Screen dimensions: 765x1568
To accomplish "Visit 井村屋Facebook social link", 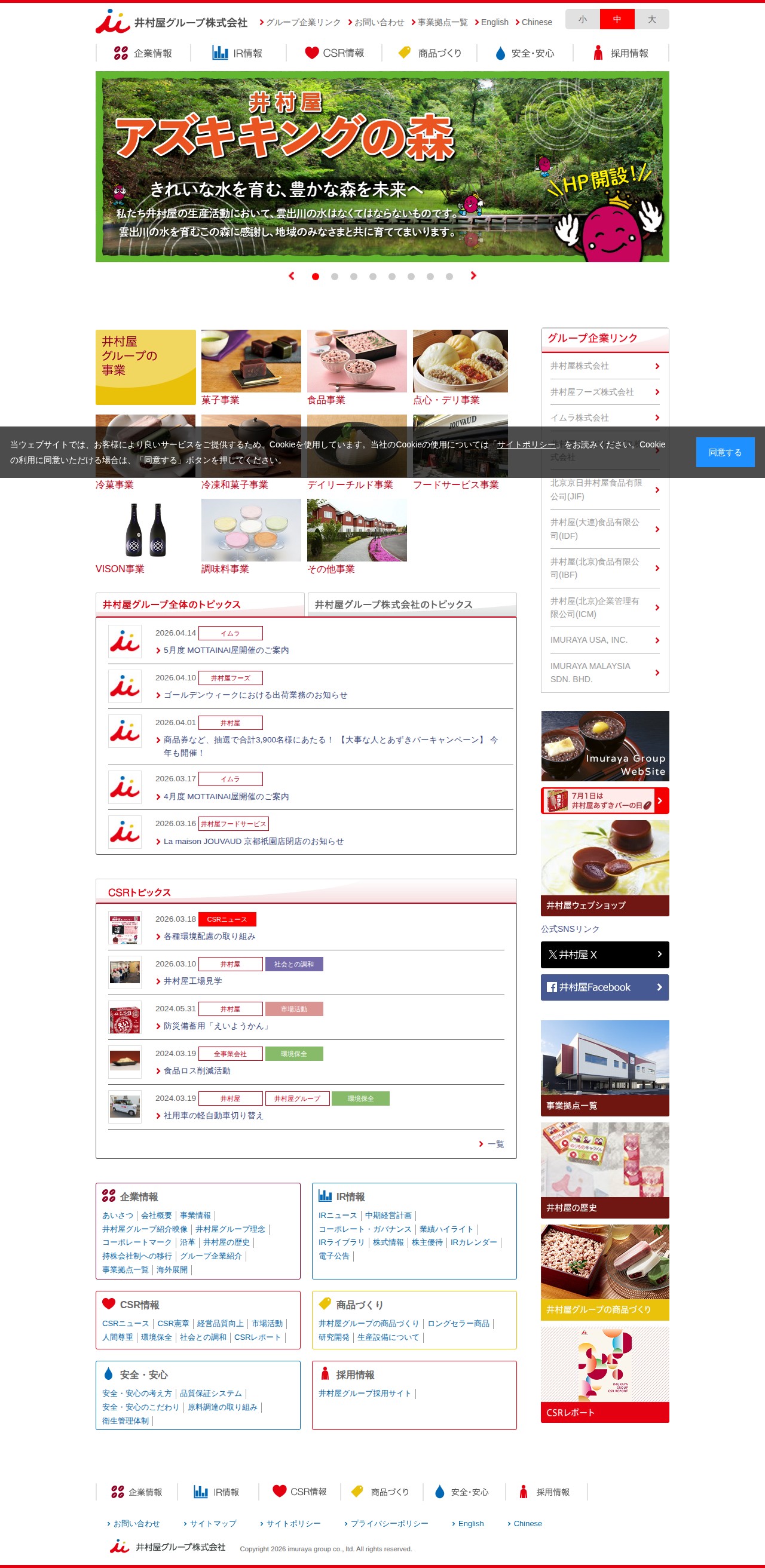I will (x=605, y=987).
